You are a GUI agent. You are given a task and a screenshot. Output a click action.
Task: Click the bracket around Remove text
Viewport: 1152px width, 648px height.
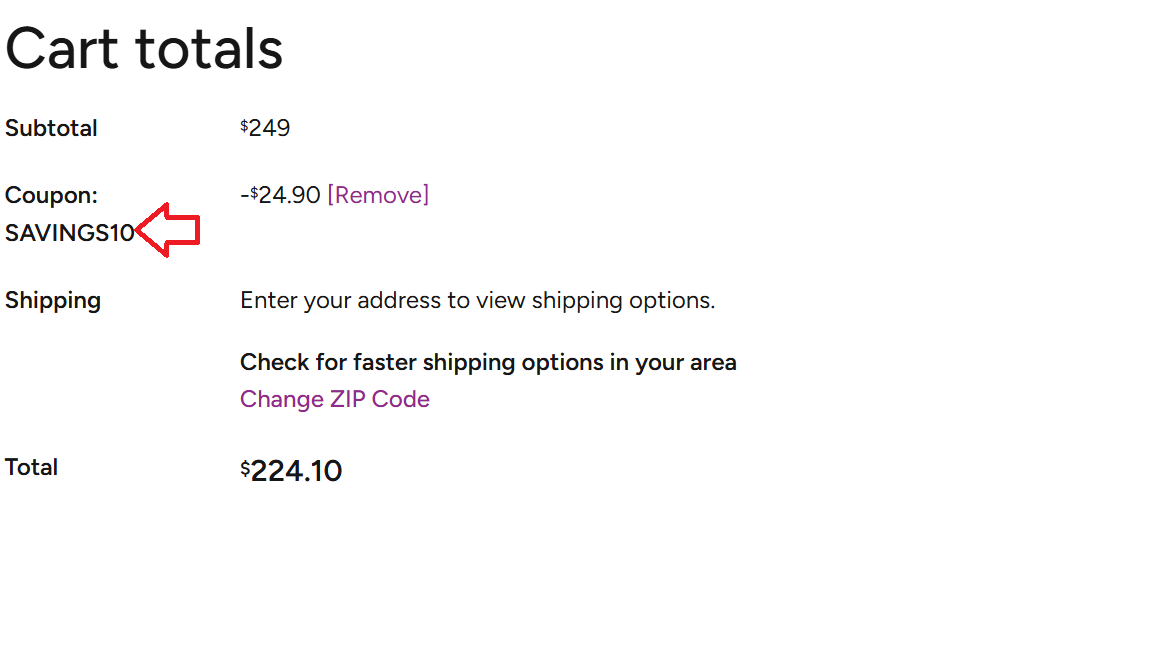(331, 194)
